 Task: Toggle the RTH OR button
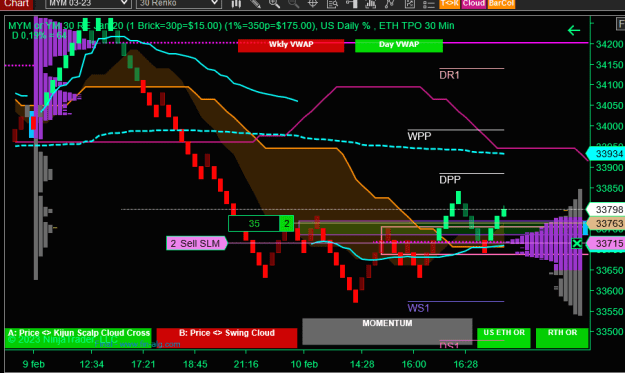(x=562, y=338)
